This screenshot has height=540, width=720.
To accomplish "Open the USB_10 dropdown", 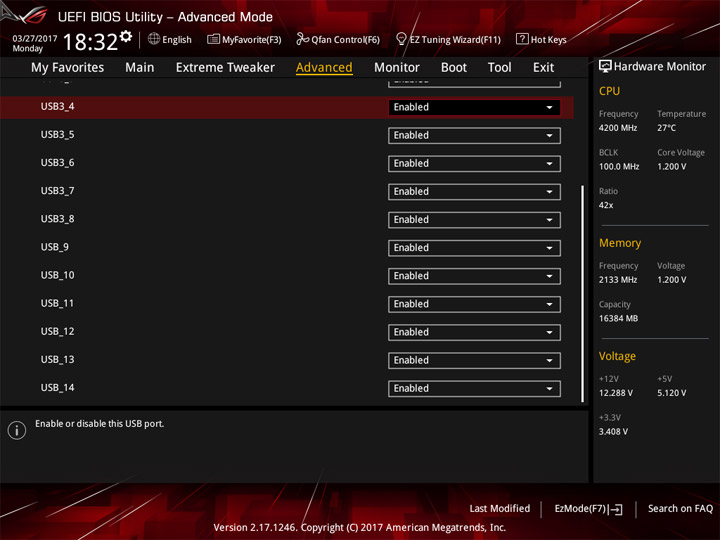I will [474, 276].
